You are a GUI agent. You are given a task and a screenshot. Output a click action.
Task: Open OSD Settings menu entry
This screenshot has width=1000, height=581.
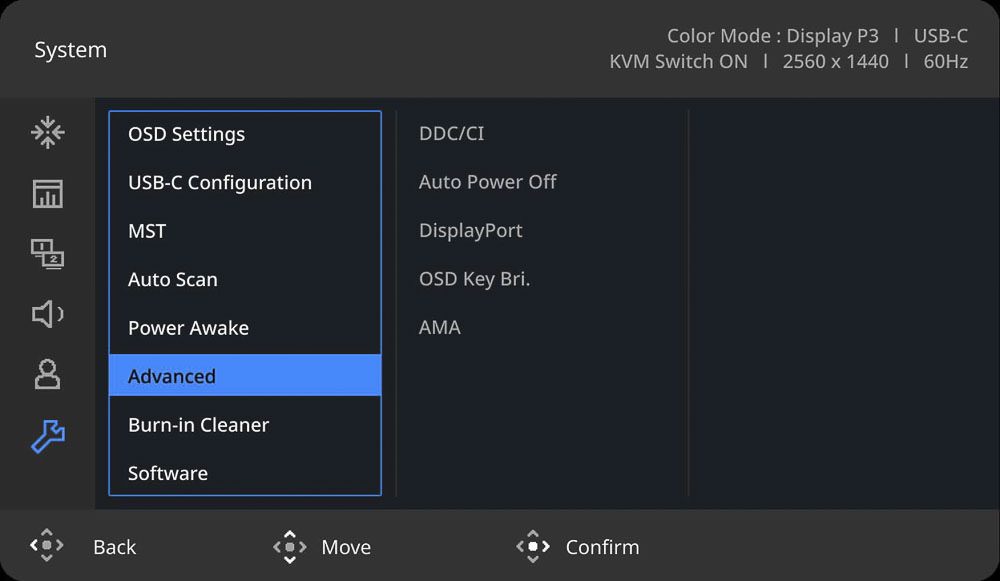(245, 134)
